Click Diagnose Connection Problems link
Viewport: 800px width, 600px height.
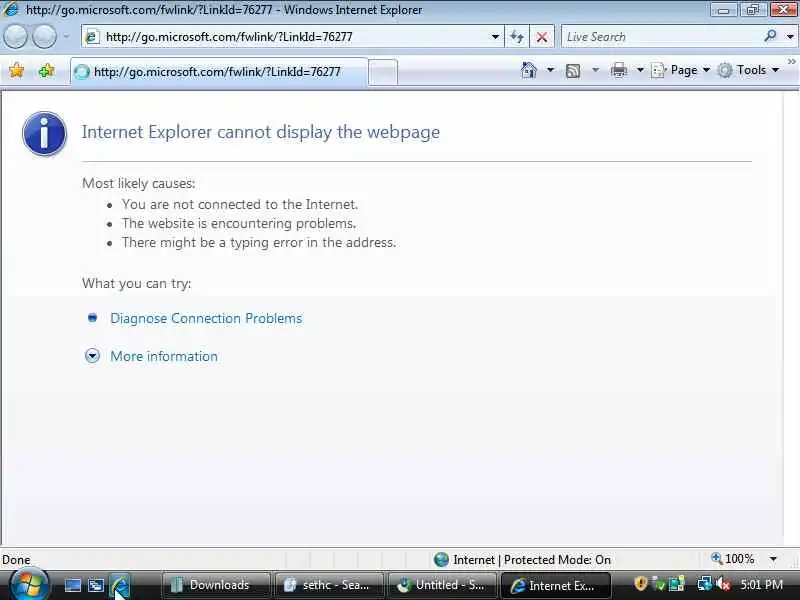pyautogui.click(x=206, y=318)
